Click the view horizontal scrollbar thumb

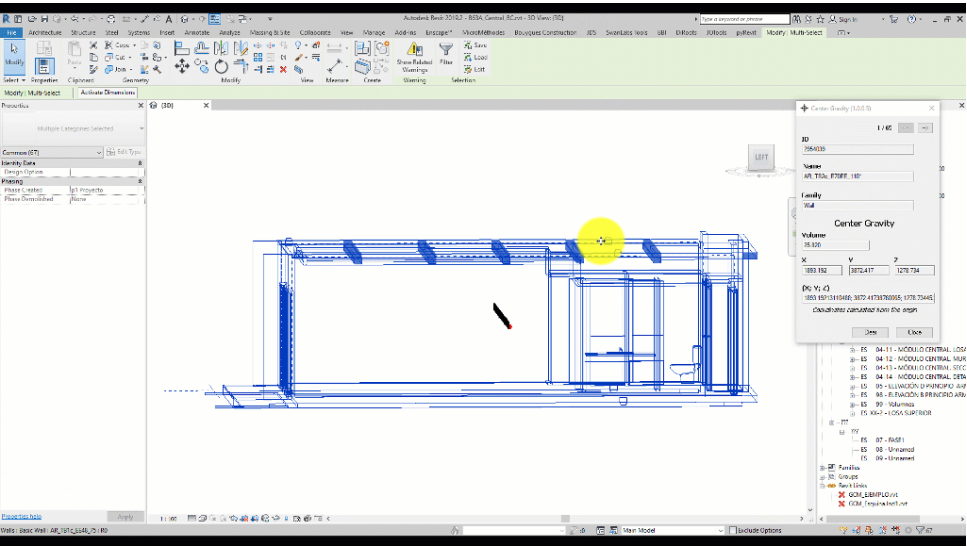[x=565, y=519]
